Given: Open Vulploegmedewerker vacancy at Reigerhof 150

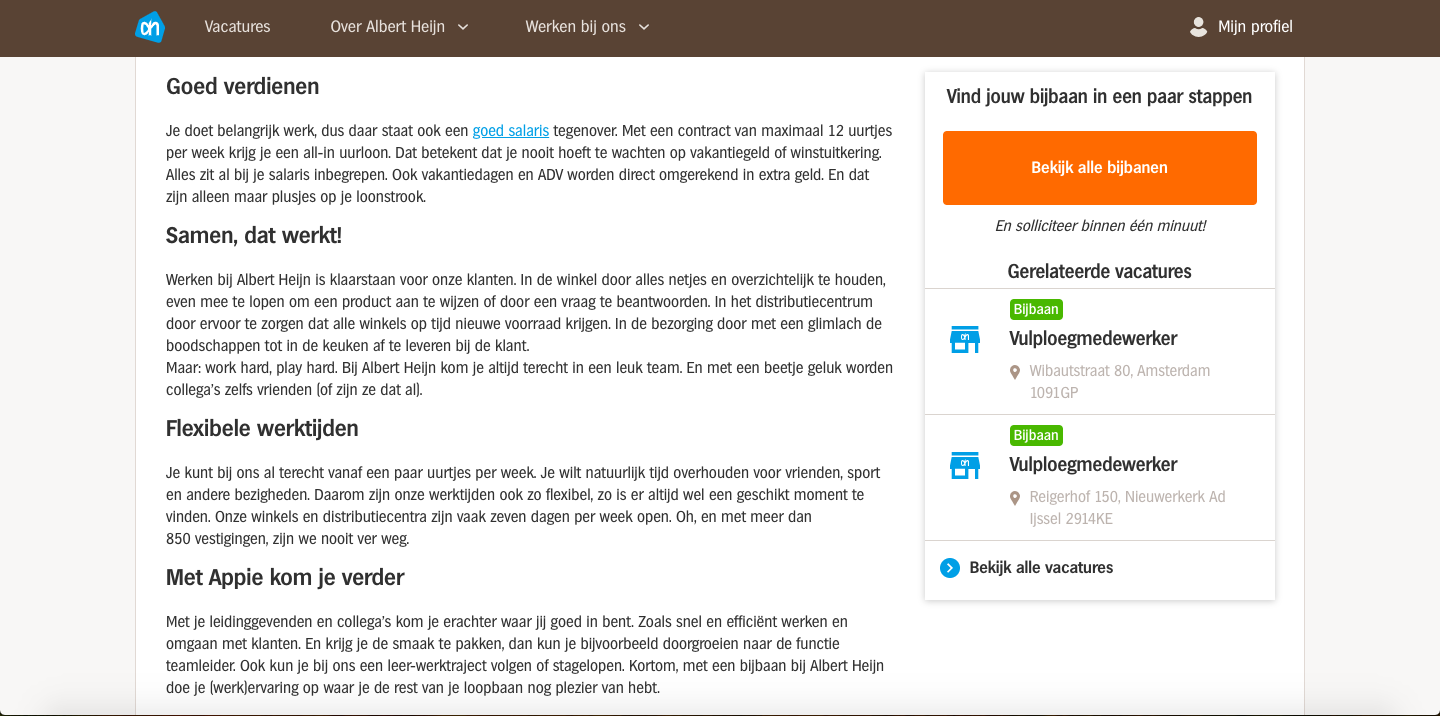Looking at the screenshot, I should (1093, 464).
